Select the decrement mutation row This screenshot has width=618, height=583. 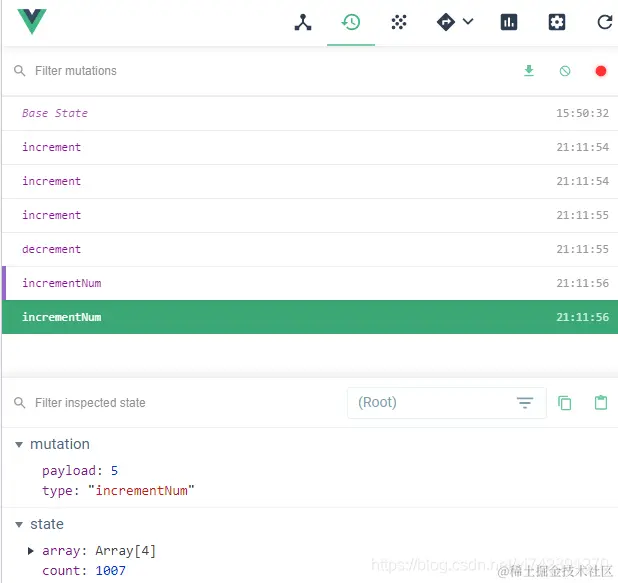point(310,249)
